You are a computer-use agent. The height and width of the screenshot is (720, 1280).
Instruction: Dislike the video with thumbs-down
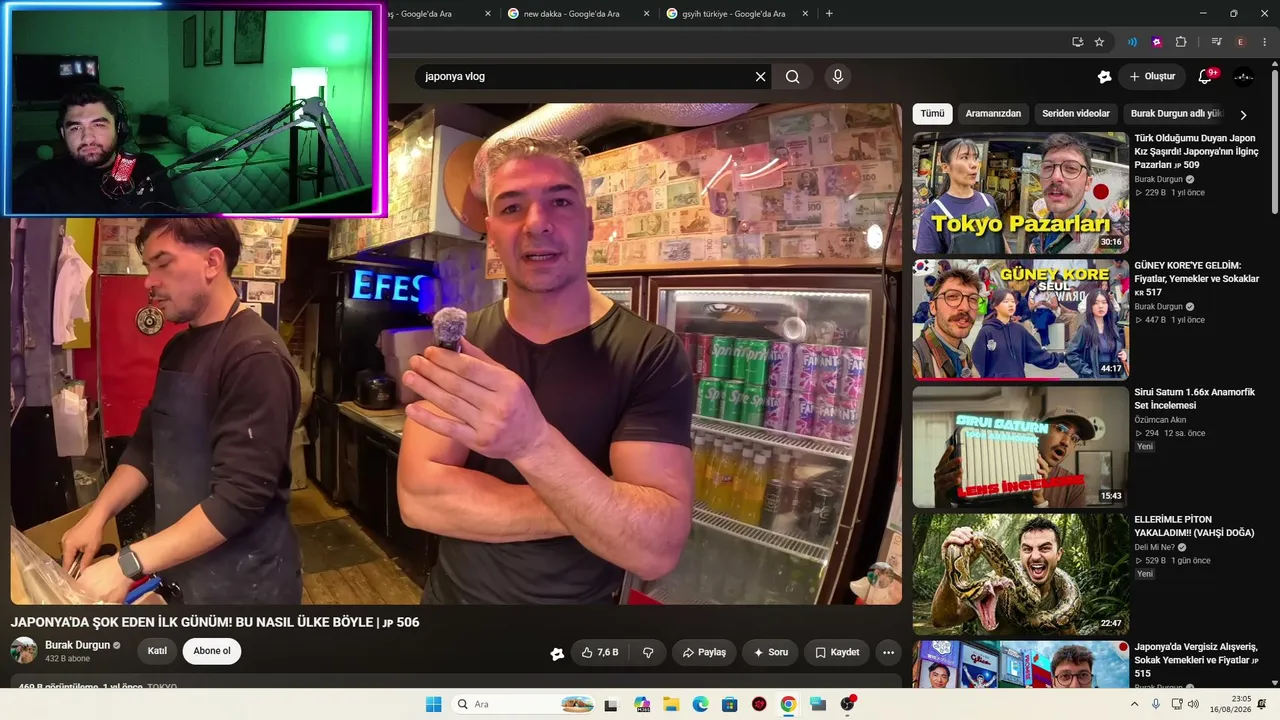[x=648, y=652]
